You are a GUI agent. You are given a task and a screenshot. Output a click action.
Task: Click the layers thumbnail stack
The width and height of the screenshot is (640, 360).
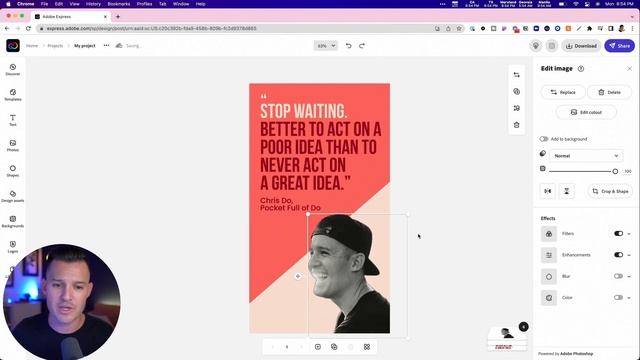coord(507,338)
